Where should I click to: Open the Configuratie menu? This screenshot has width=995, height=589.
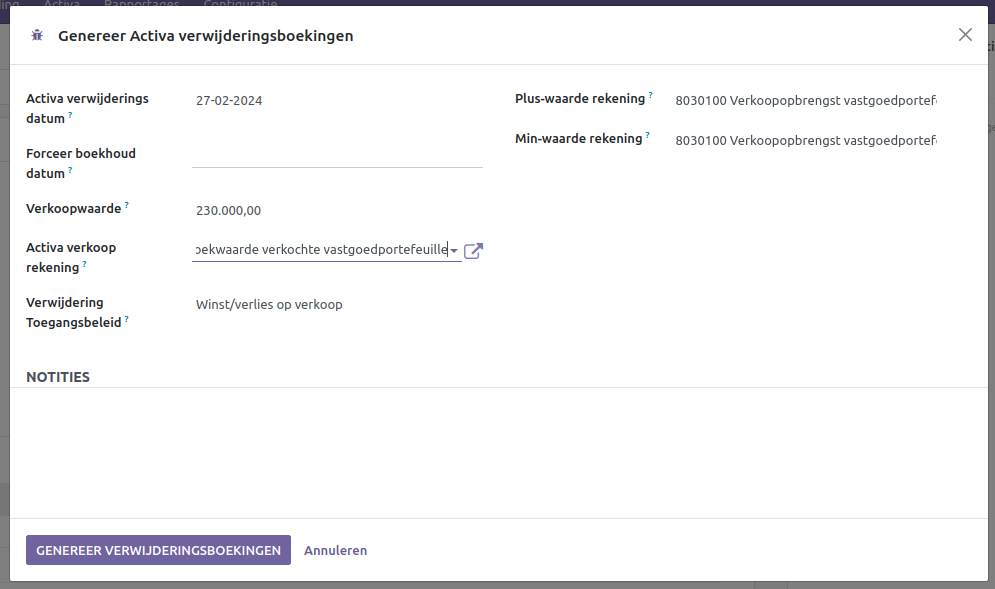tap(240, 3)
